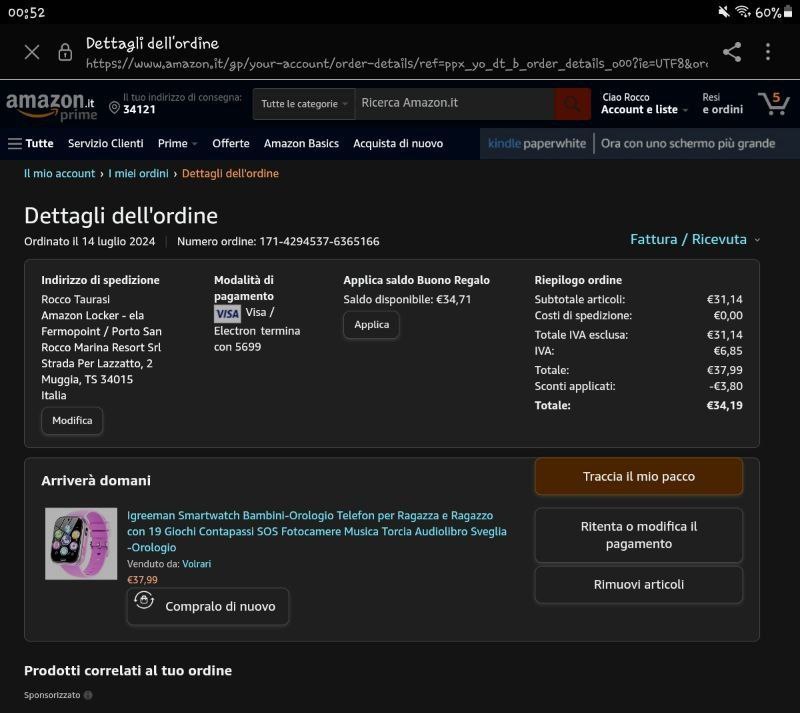Open the pink smartwatch product thumbnail

coord(81,543)
